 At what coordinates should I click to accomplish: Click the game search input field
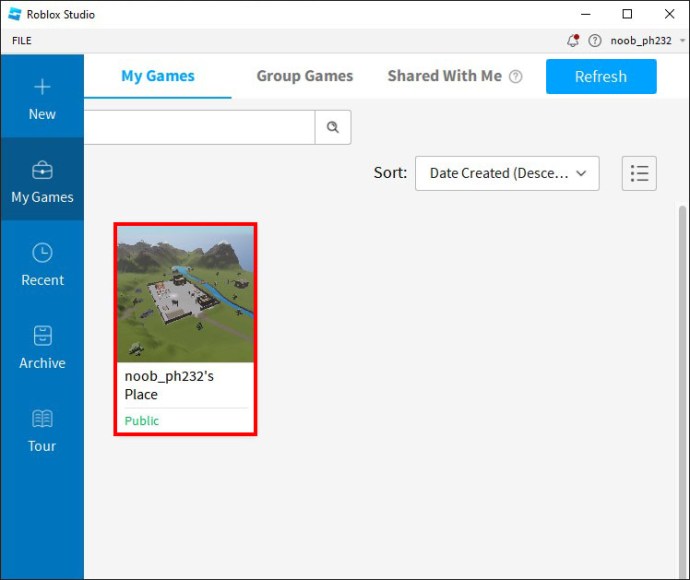(199, 127)
